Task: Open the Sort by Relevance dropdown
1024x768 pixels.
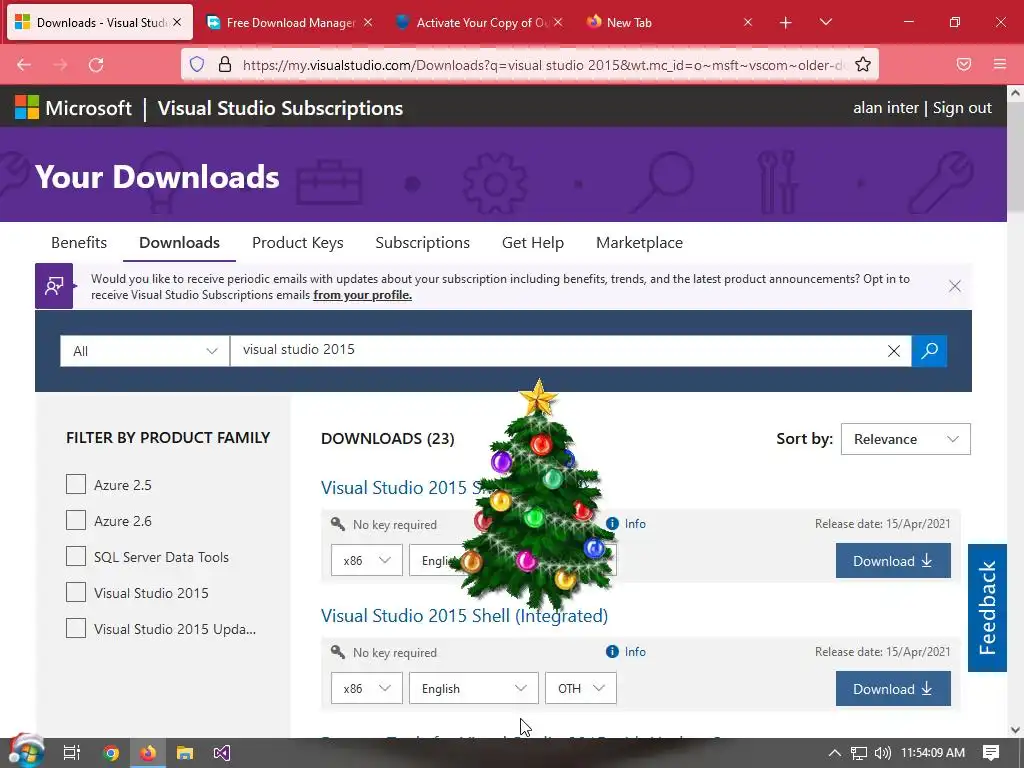Action: (x=905, y=439)
